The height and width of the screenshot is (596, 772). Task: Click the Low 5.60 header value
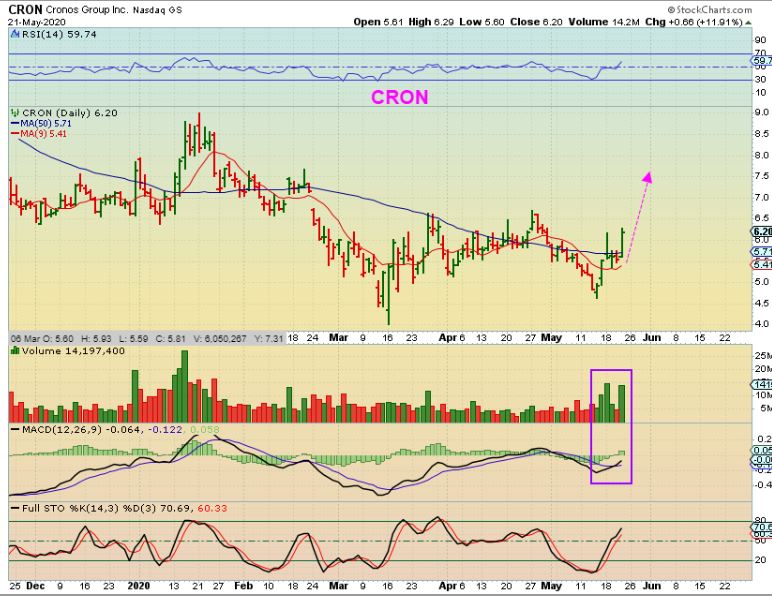[x=482, y=22]
